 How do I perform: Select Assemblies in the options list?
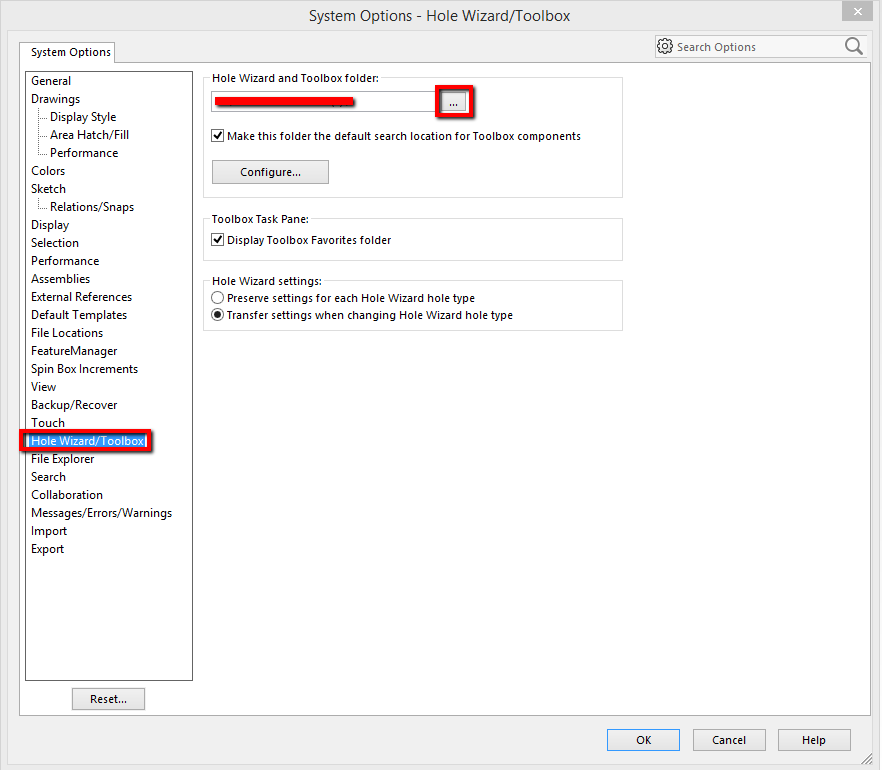(x=61, y=279)
